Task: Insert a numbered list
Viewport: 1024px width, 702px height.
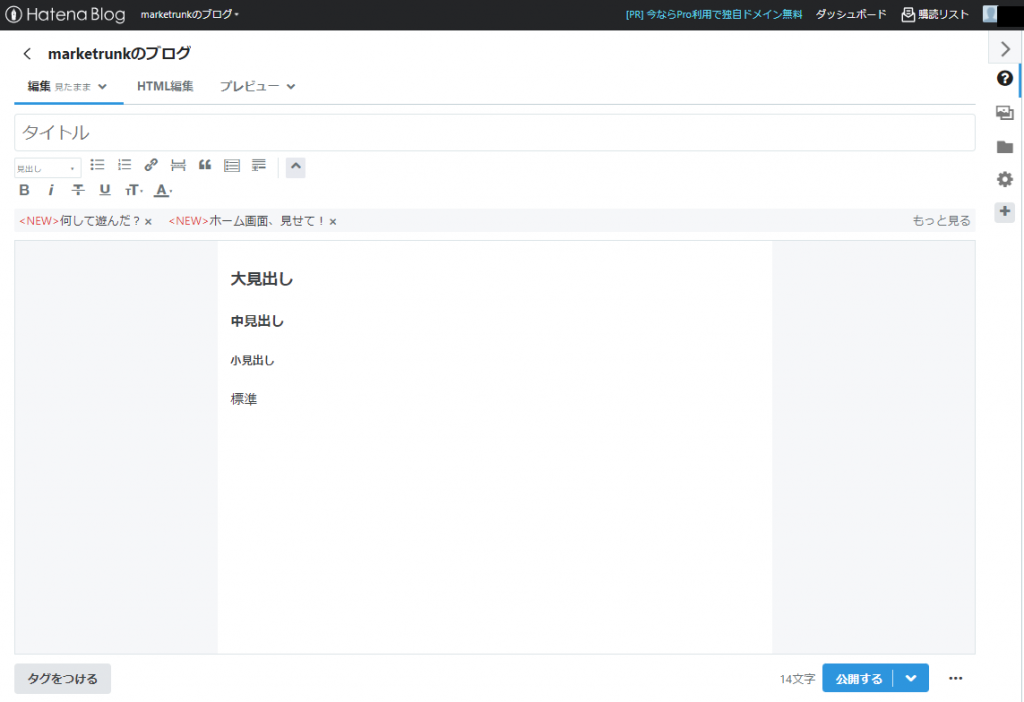Action: coord(125,165)
